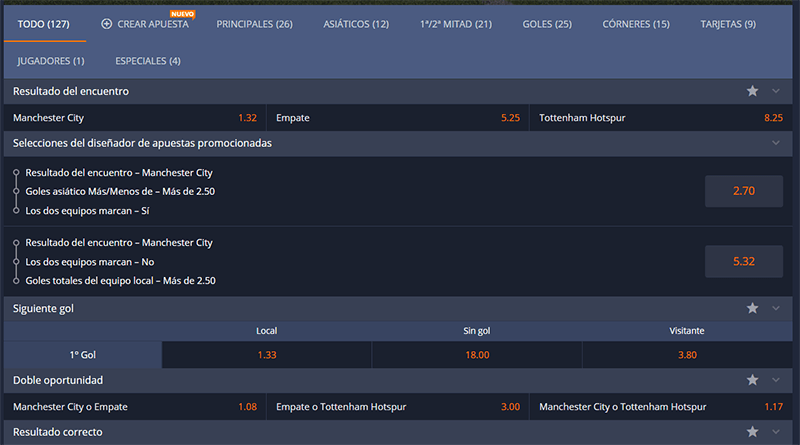800x445 pixels.
Task: Collapse the Resultado del encuentro section chevron
Action: [x=776, y=91]
